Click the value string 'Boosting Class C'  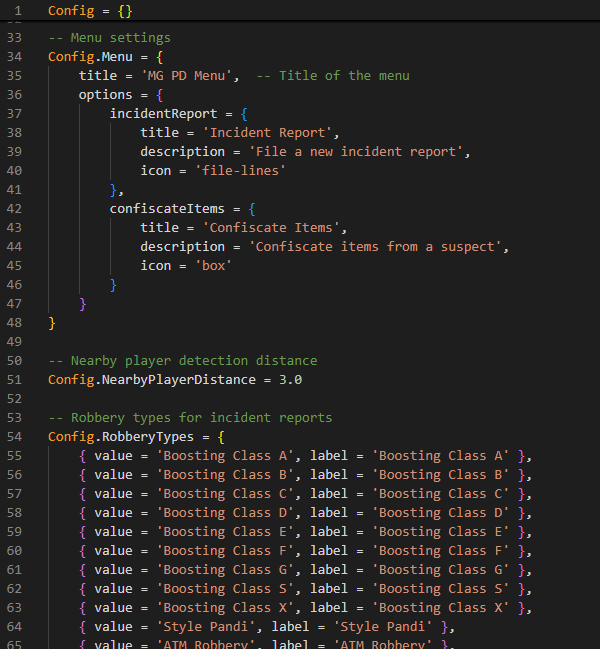[x=225, y=494]
